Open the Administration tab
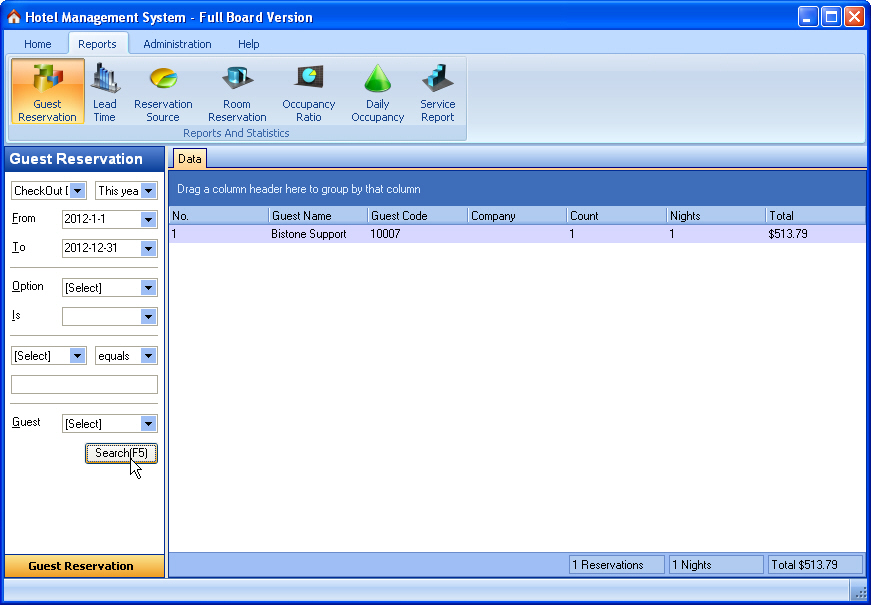The height and width of the screenshot is (605, 871). [x=177, y=44]
